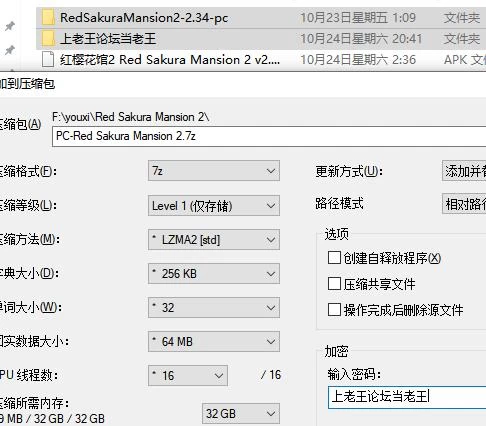This screenshot has width=486, height=426.
Task: Open solid block size 64 MB dropdown
Action: pyautogui.click(x=214, y=342)
